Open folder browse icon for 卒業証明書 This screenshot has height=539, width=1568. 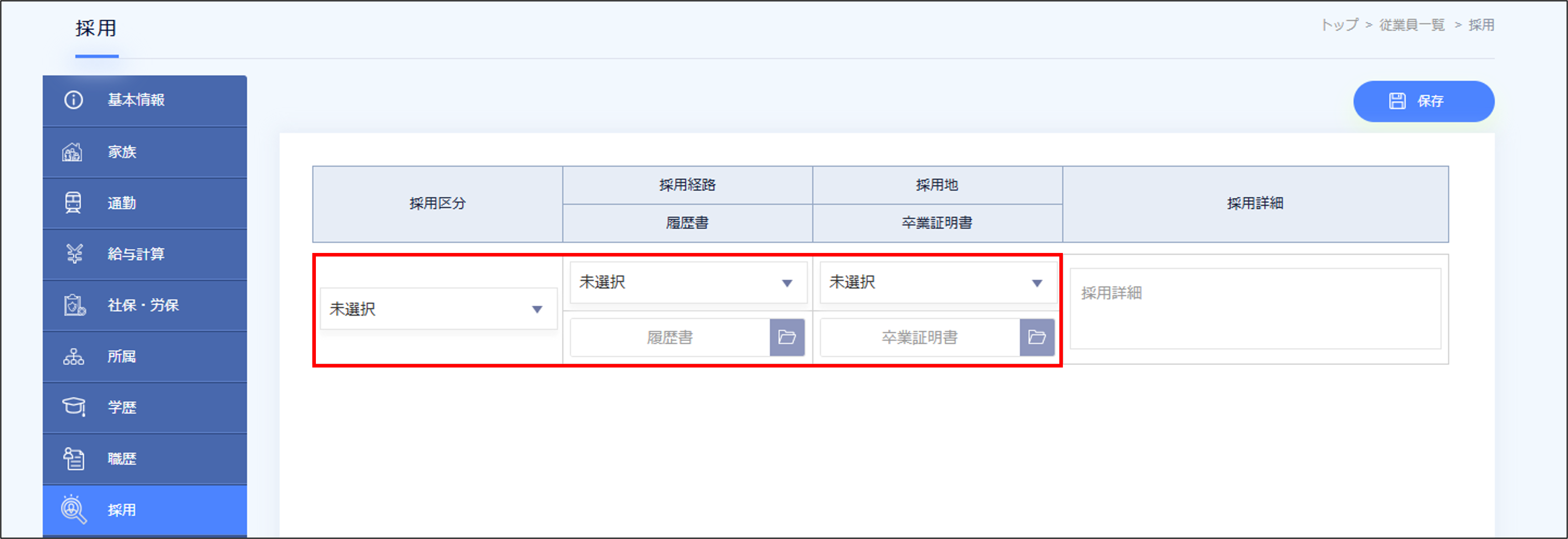(1037, 337)
